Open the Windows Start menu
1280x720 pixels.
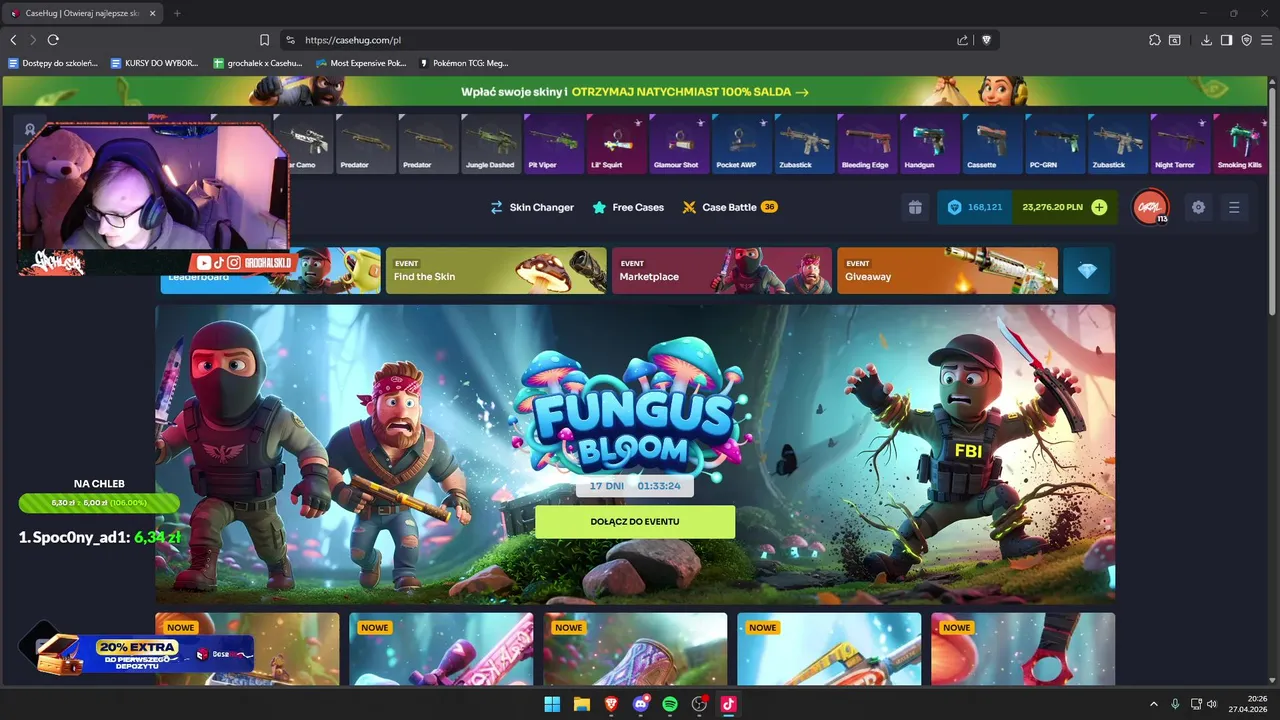(552, 704)
